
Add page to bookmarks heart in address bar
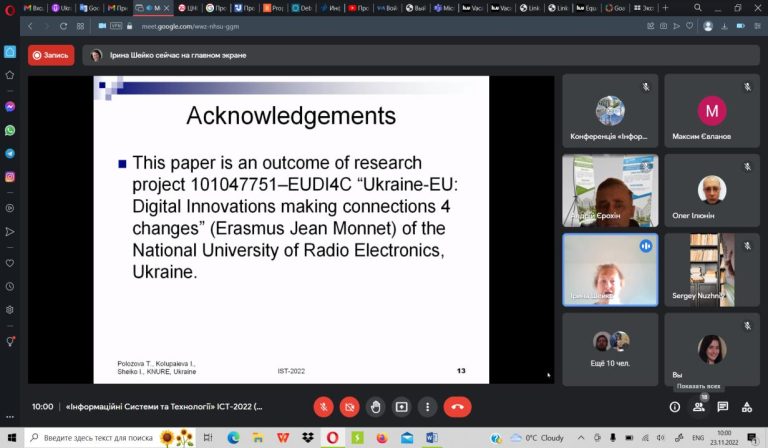(x=689, y=26)
